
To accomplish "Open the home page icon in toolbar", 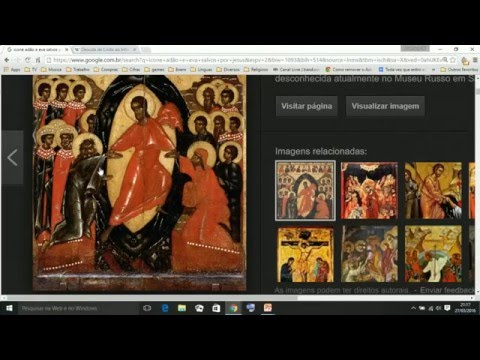I will pyautogui.click(x=38, y=60).
